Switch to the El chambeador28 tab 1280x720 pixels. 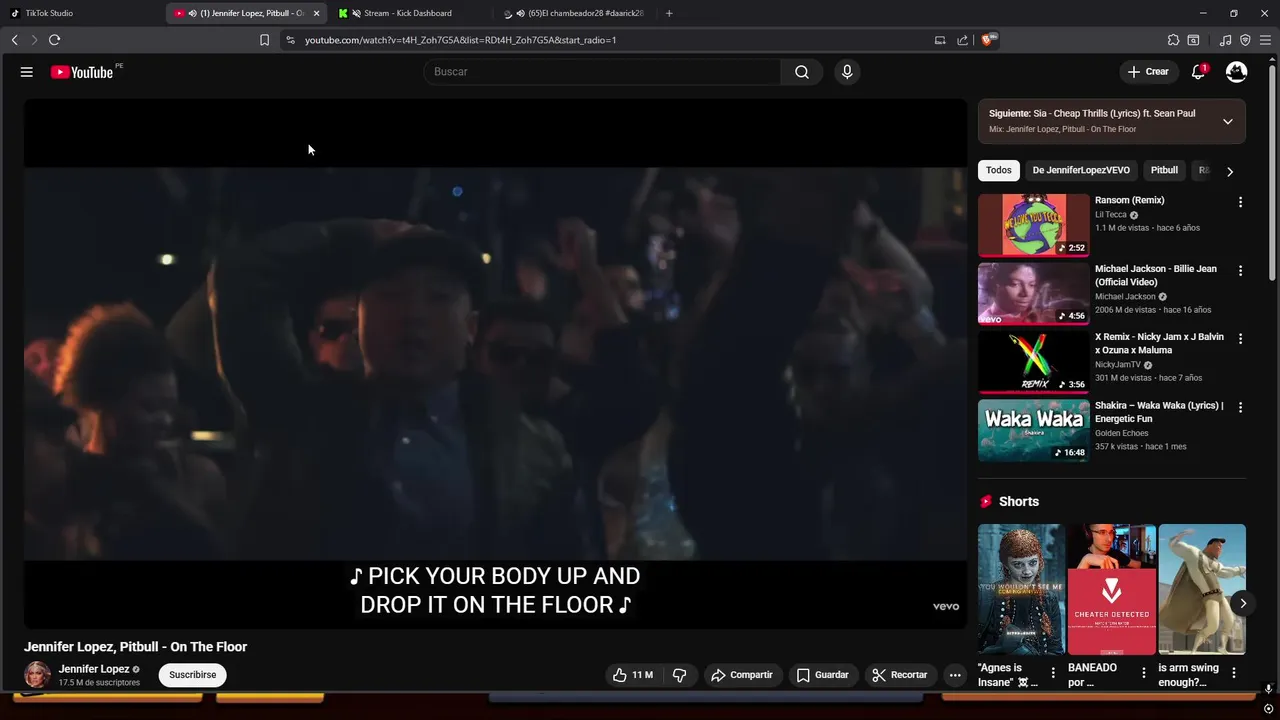575,13
